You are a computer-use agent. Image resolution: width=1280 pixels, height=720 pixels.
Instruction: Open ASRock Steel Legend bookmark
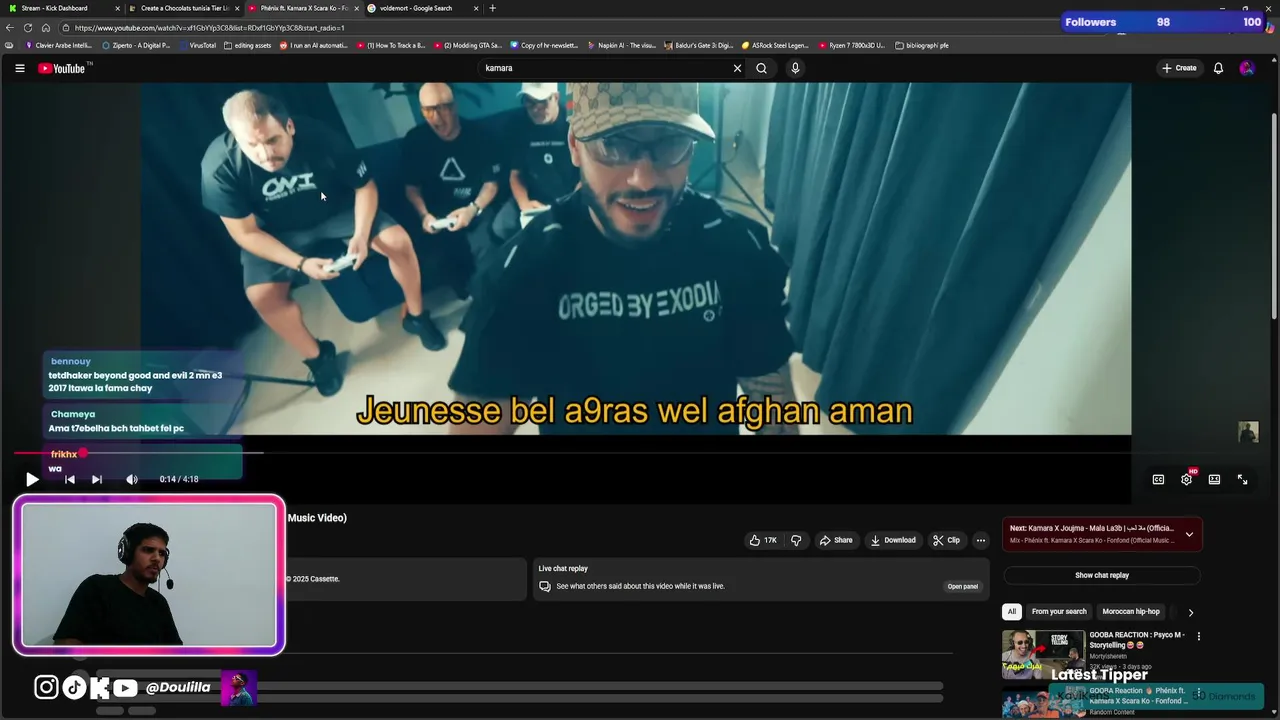[775, 45]
